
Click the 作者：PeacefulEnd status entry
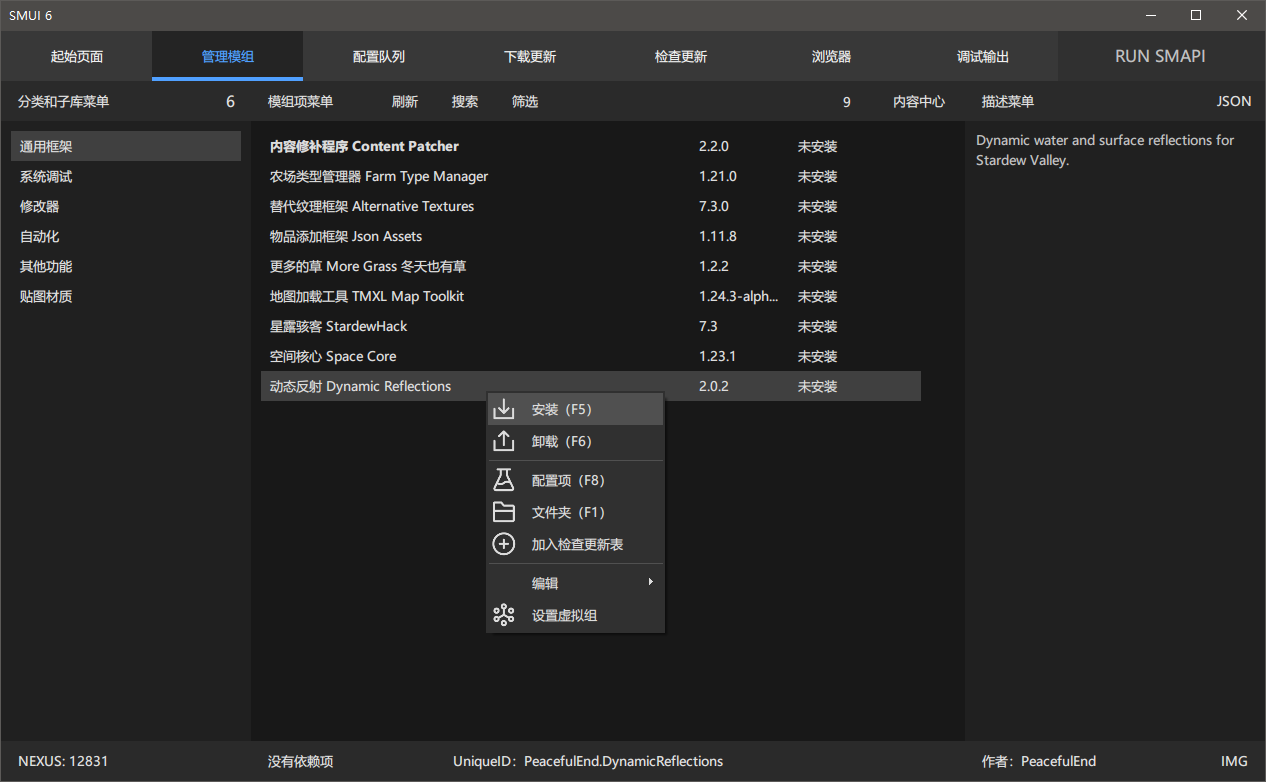point(1039,761)
